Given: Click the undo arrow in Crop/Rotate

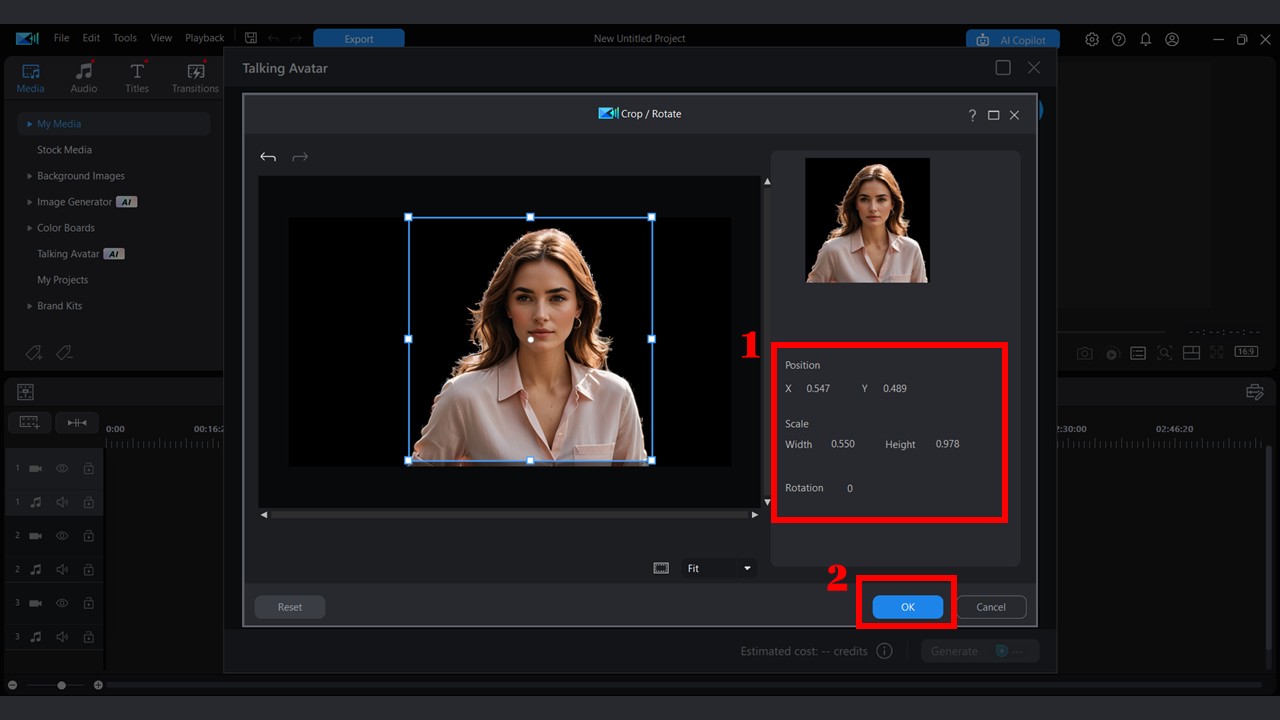Looking at the screenshot, I should 268,157.
